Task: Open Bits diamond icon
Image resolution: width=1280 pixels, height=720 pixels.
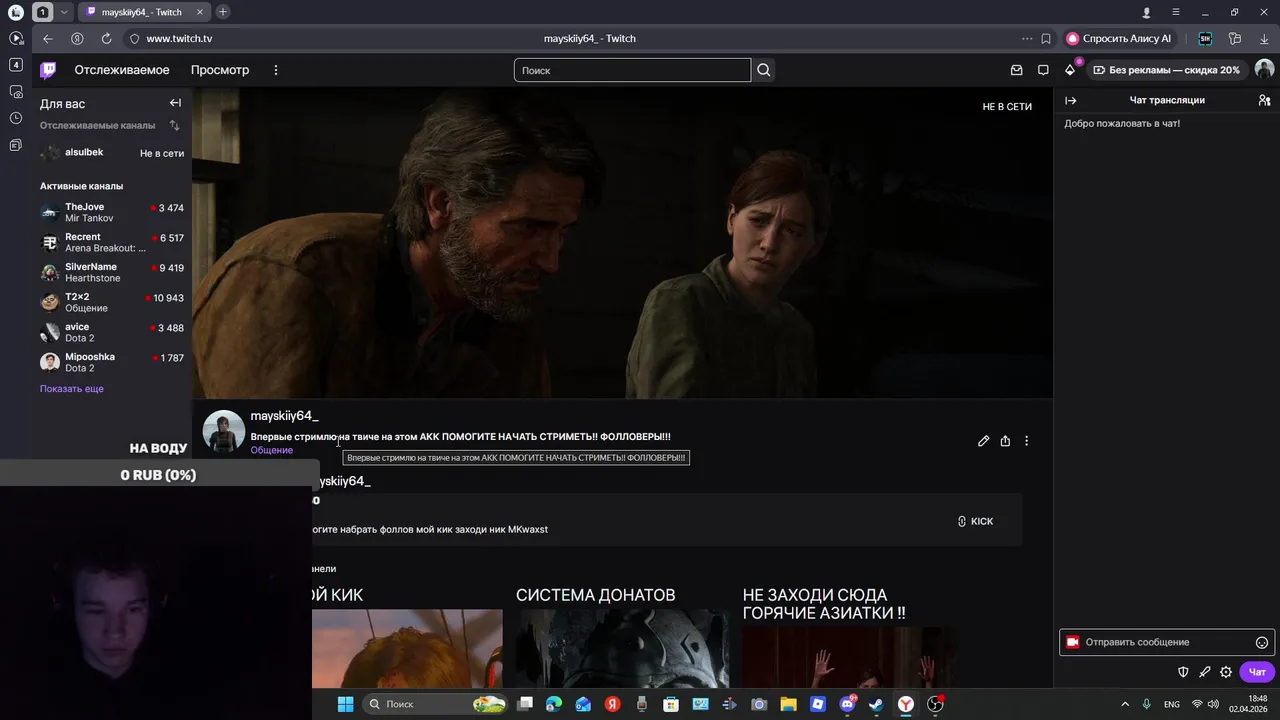Action: pyautogui.click(x=1070, y=70)
